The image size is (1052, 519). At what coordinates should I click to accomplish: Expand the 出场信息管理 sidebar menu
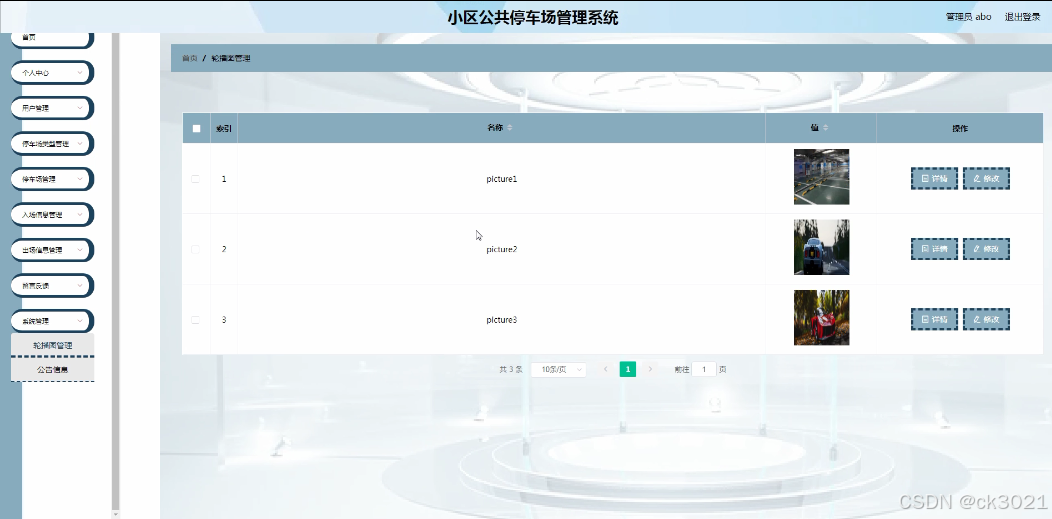52,250
